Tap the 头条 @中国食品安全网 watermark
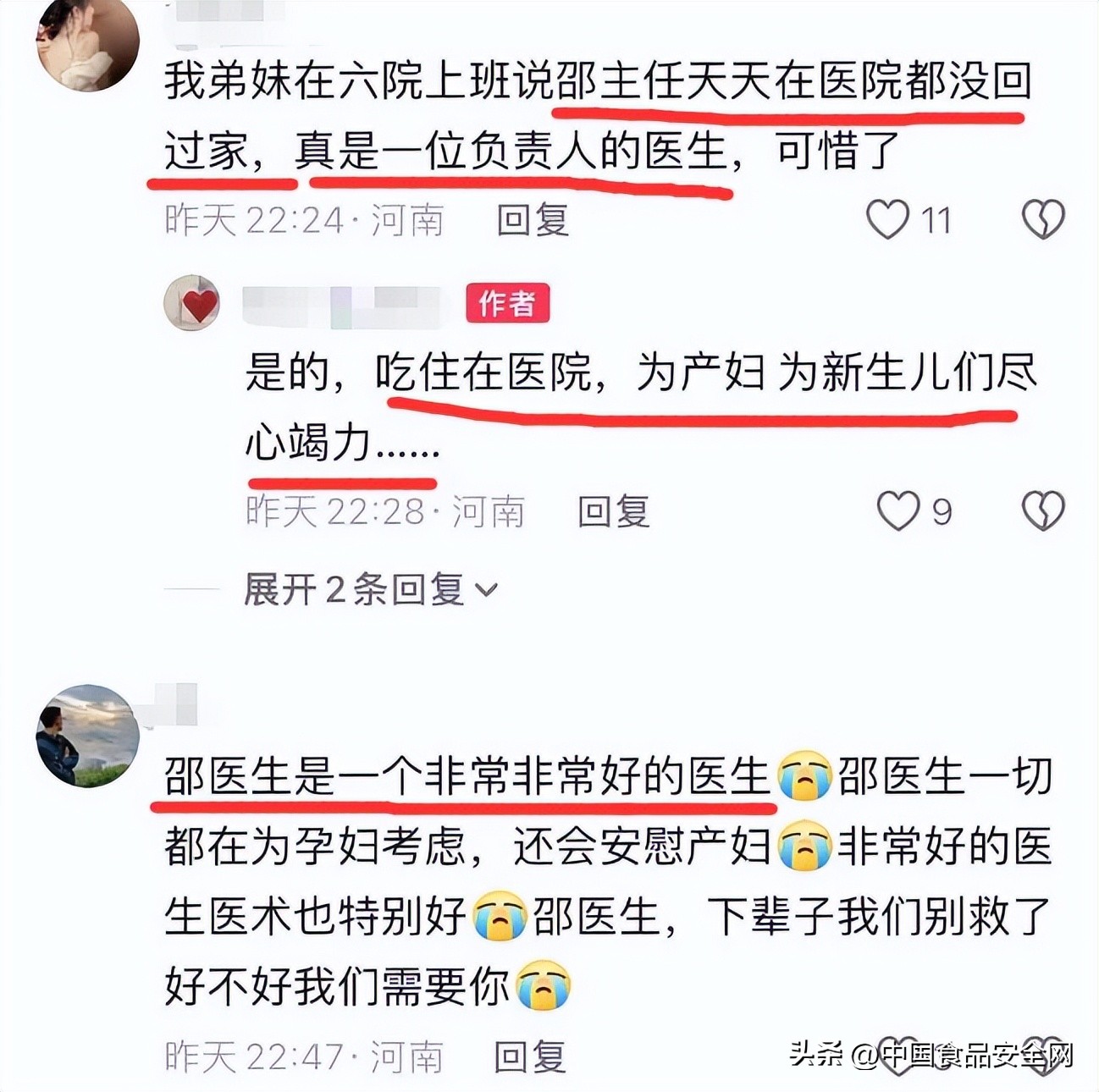 pos(932,1055)
